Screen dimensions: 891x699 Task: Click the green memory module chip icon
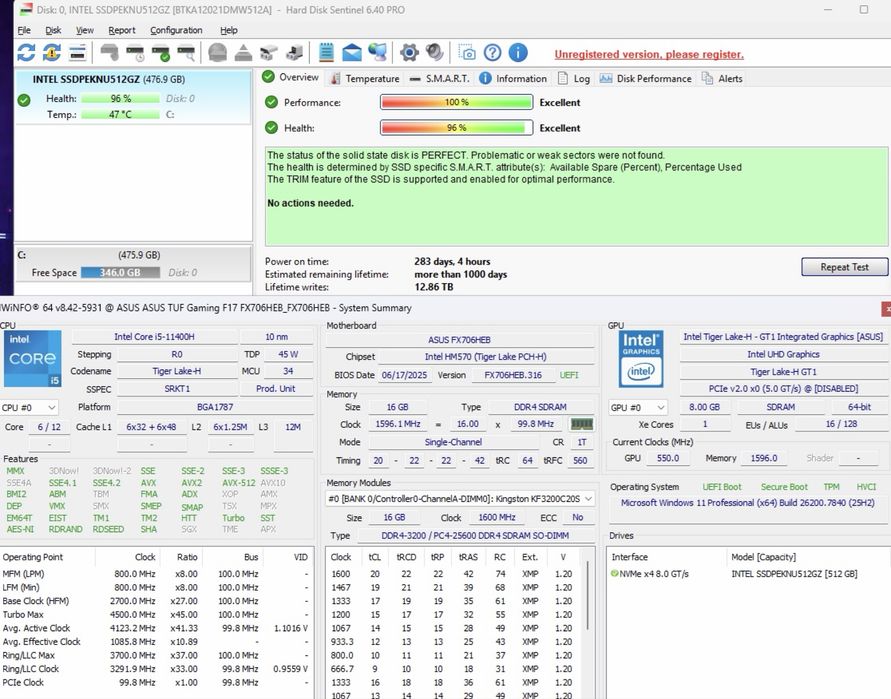pos(581,425)
